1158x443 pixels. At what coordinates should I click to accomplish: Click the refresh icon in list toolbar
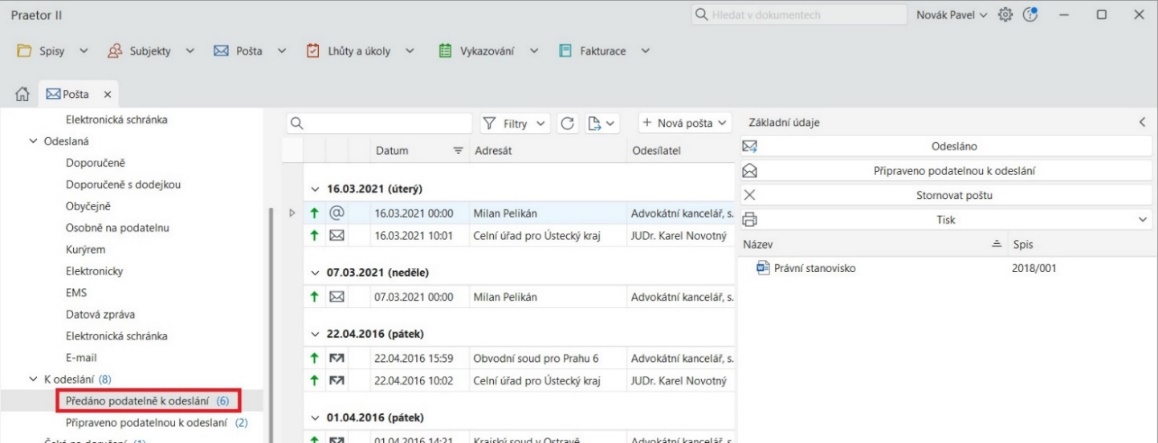click(566, 123)
